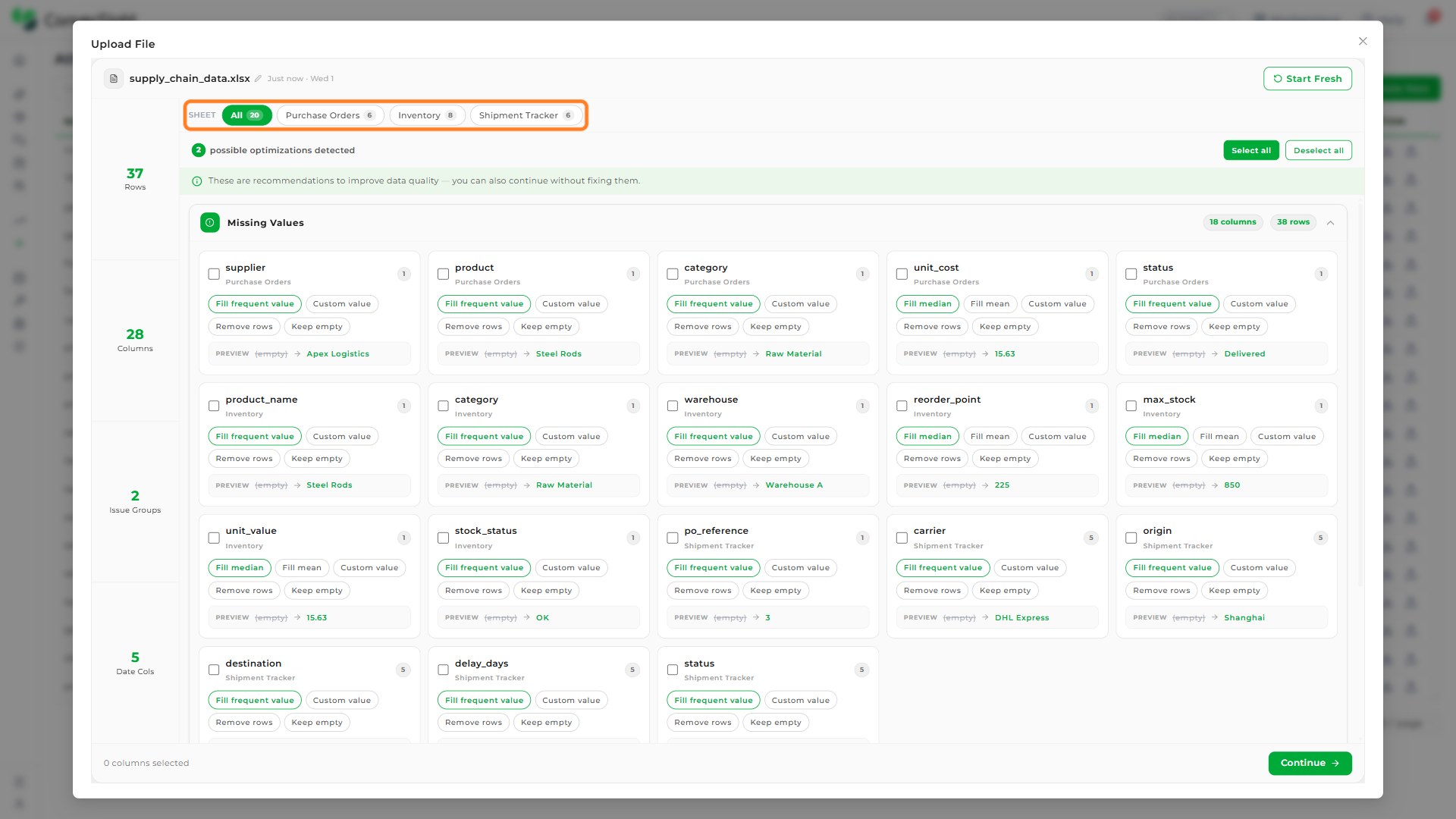Click the file document icon beside supply_chain_data.xlsx
The image size is (1456, 819).
click(114, 79)
